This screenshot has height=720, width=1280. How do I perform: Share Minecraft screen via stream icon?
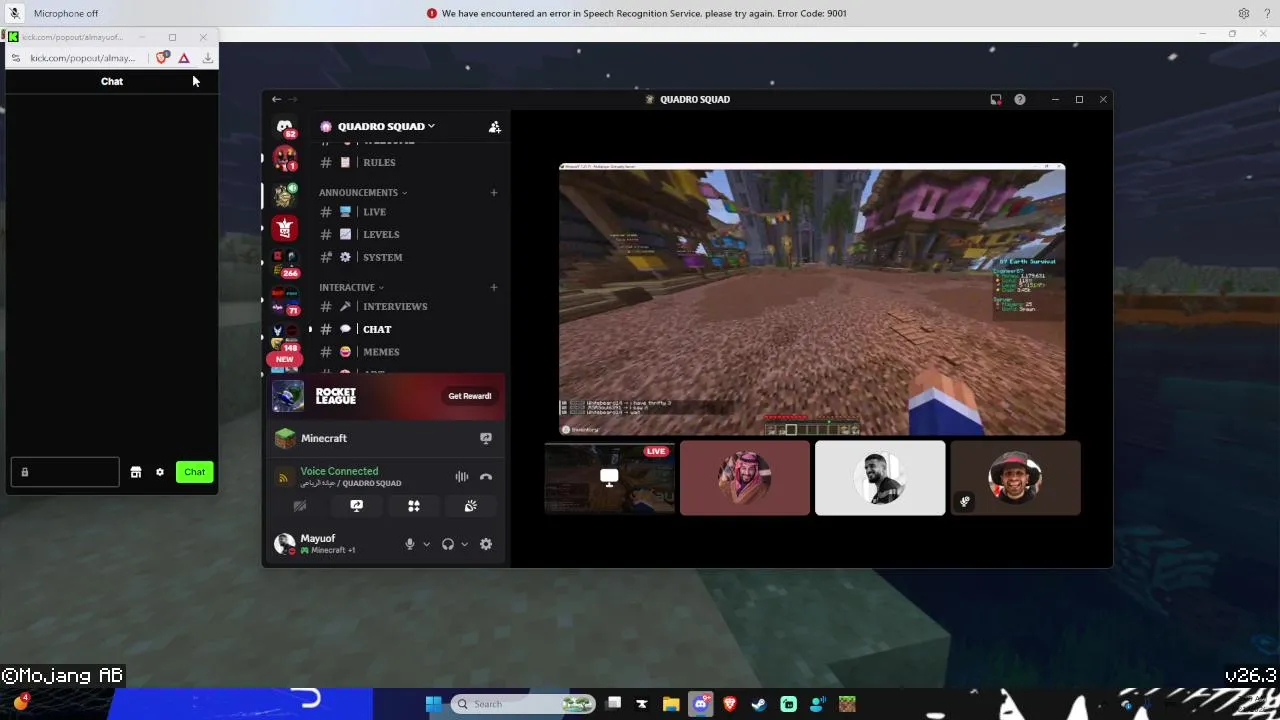click(x=486, y=438)
